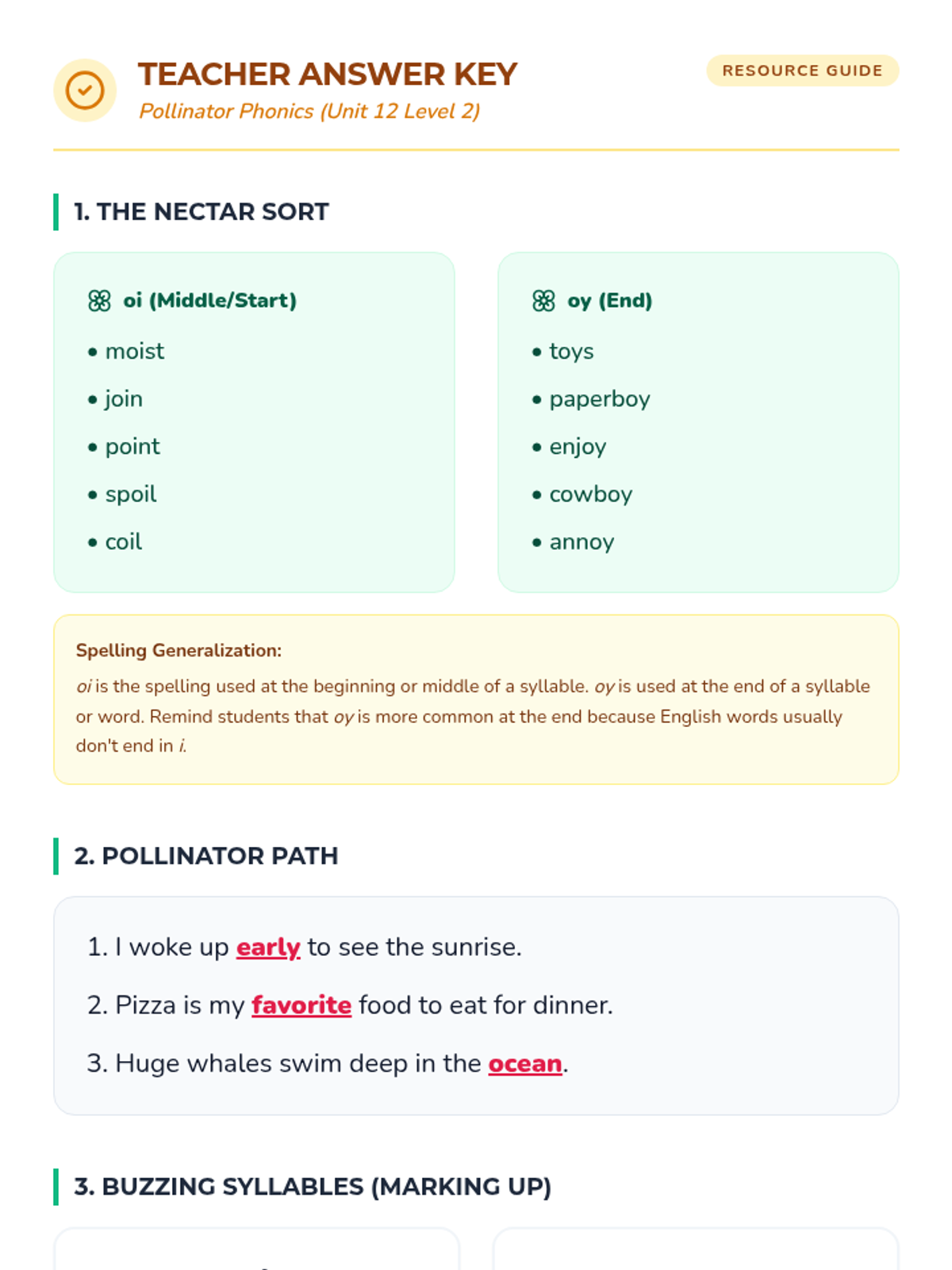Image resolution: width=952 pixels, height=1270 pixels.
Task: Click the underlined answer ocean
Action: click(x=525, y=1064)
